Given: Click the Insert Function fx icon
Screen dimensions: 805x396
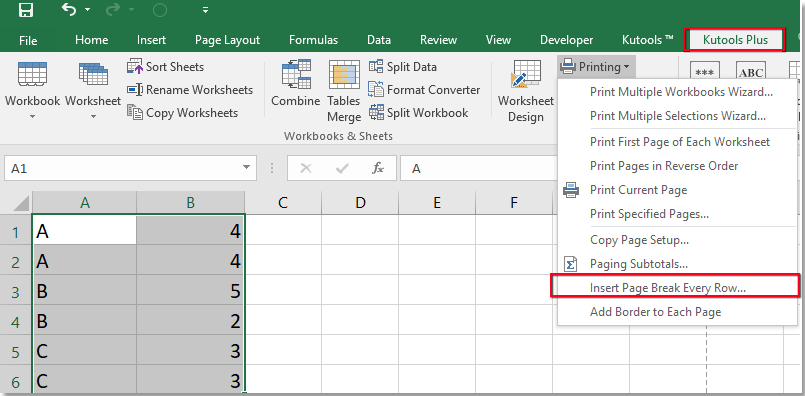Looking at the screenshot, I should 378,168.
